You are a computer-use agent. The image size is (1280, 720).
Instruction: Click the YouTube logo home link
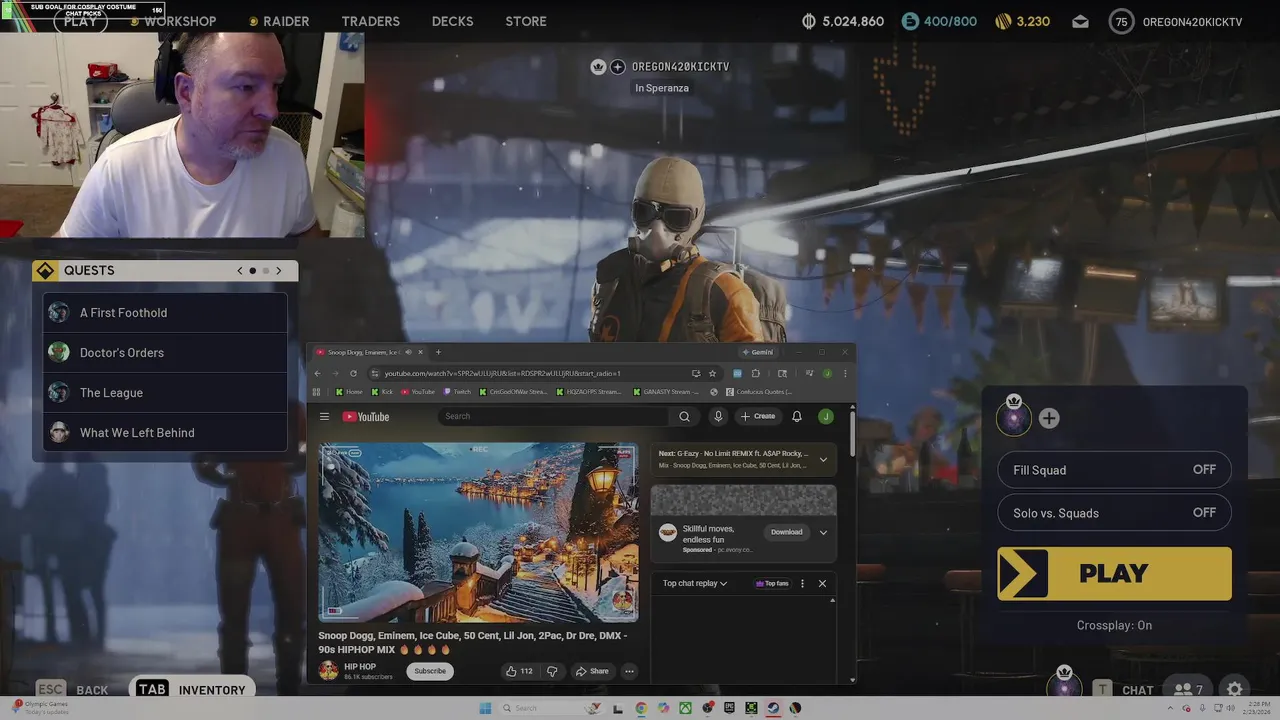(x=366, y=416)
